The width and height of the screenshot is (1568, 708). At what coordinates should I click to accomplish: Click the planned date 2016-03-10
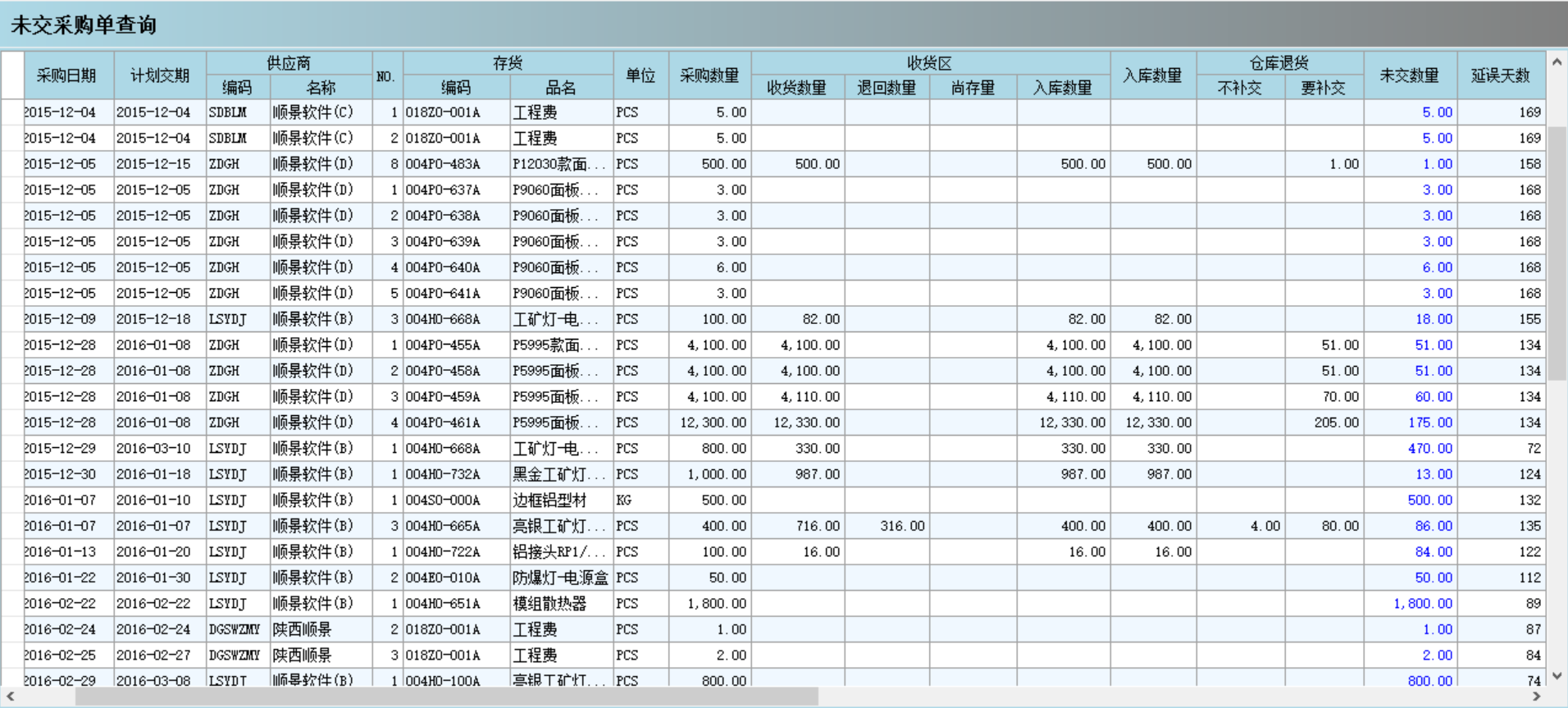(x=160, y=449)
